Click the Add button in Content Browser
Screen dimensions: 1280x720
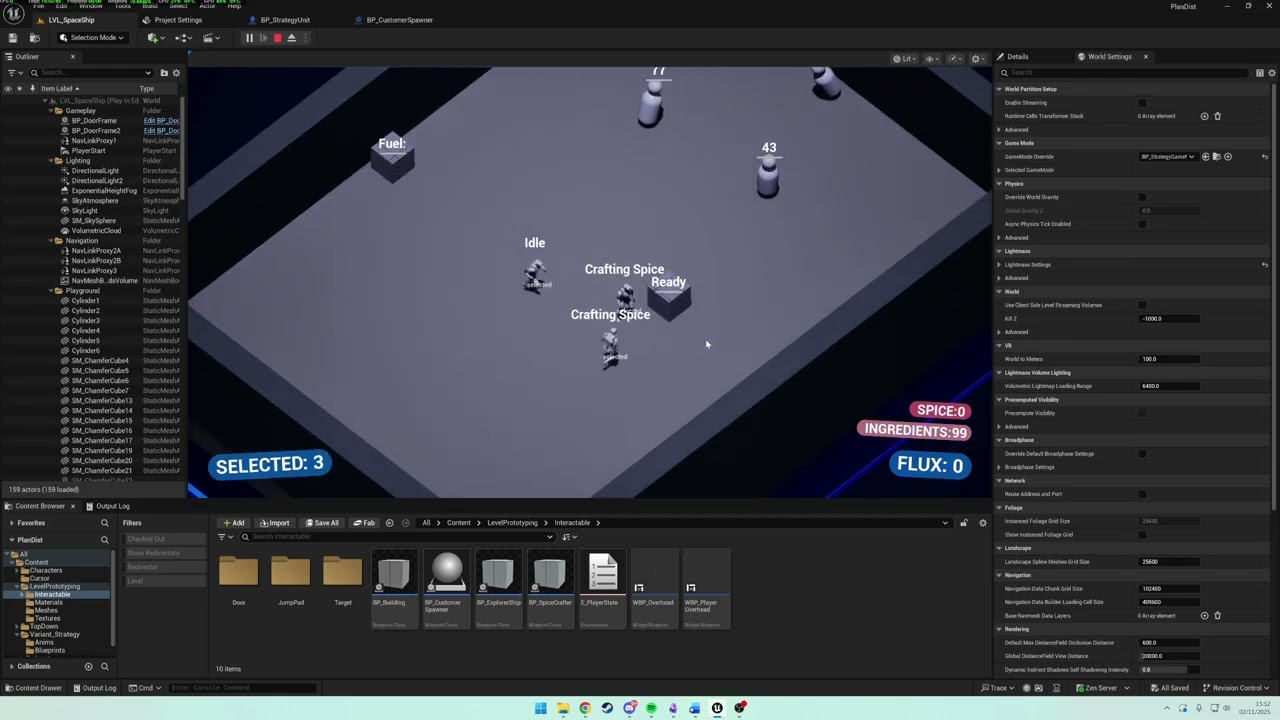point(234,523)
